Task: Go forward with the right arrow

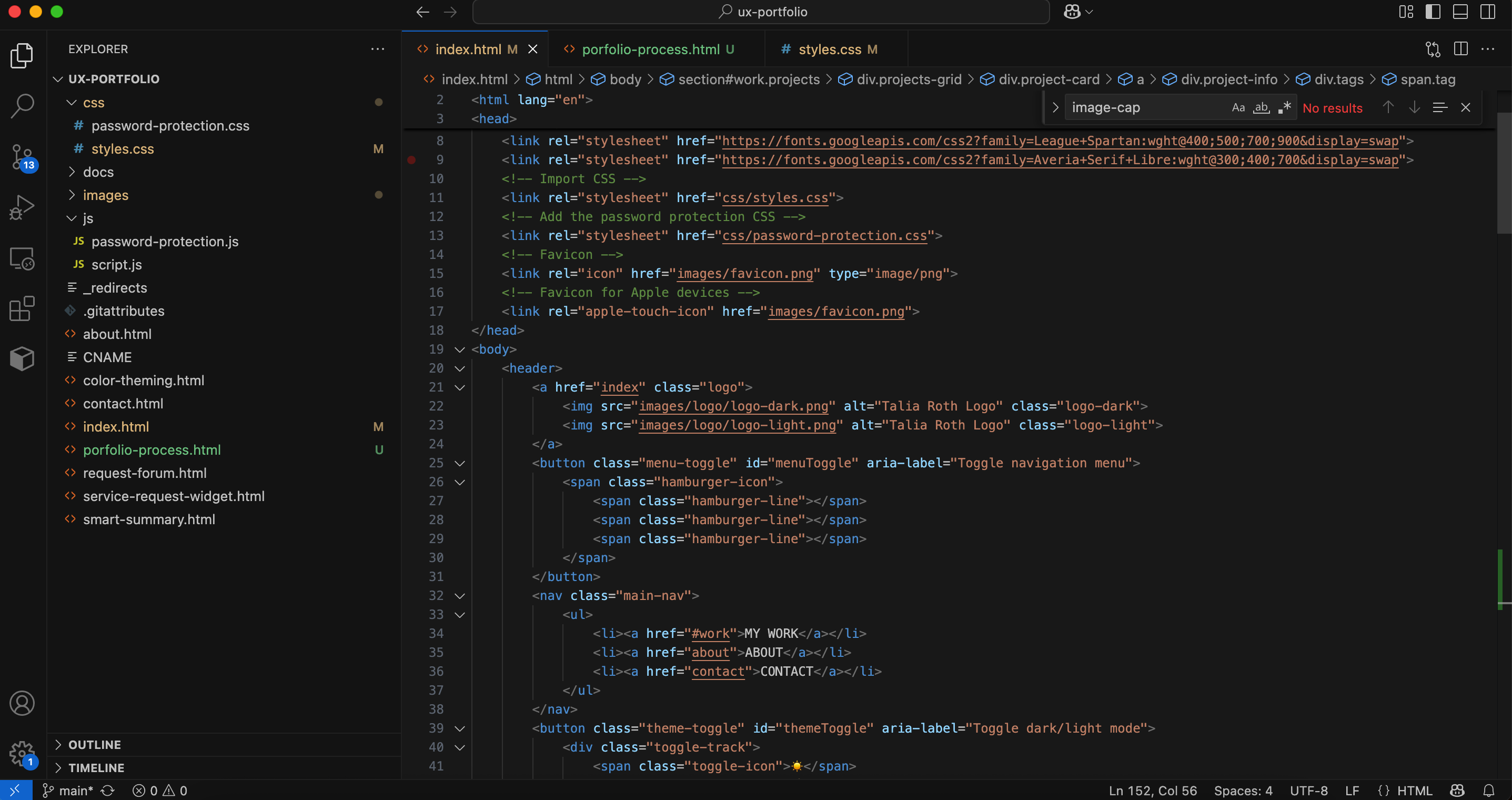Action: [x=450, y=12]
